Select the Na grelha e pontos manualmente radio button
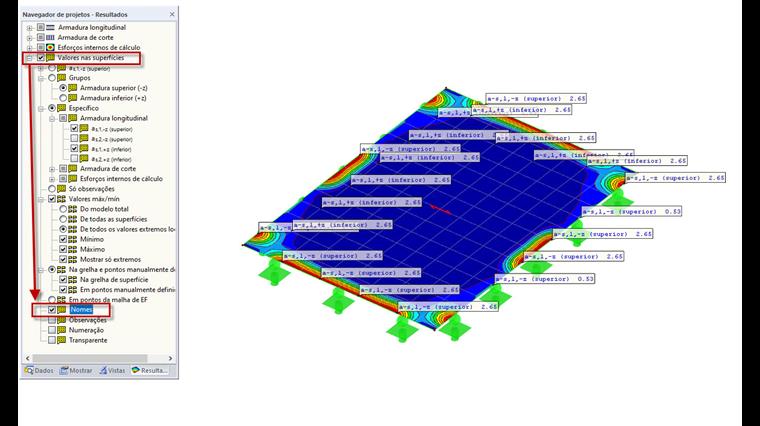This screenshot has height=426, width=760. pos(52,269)
